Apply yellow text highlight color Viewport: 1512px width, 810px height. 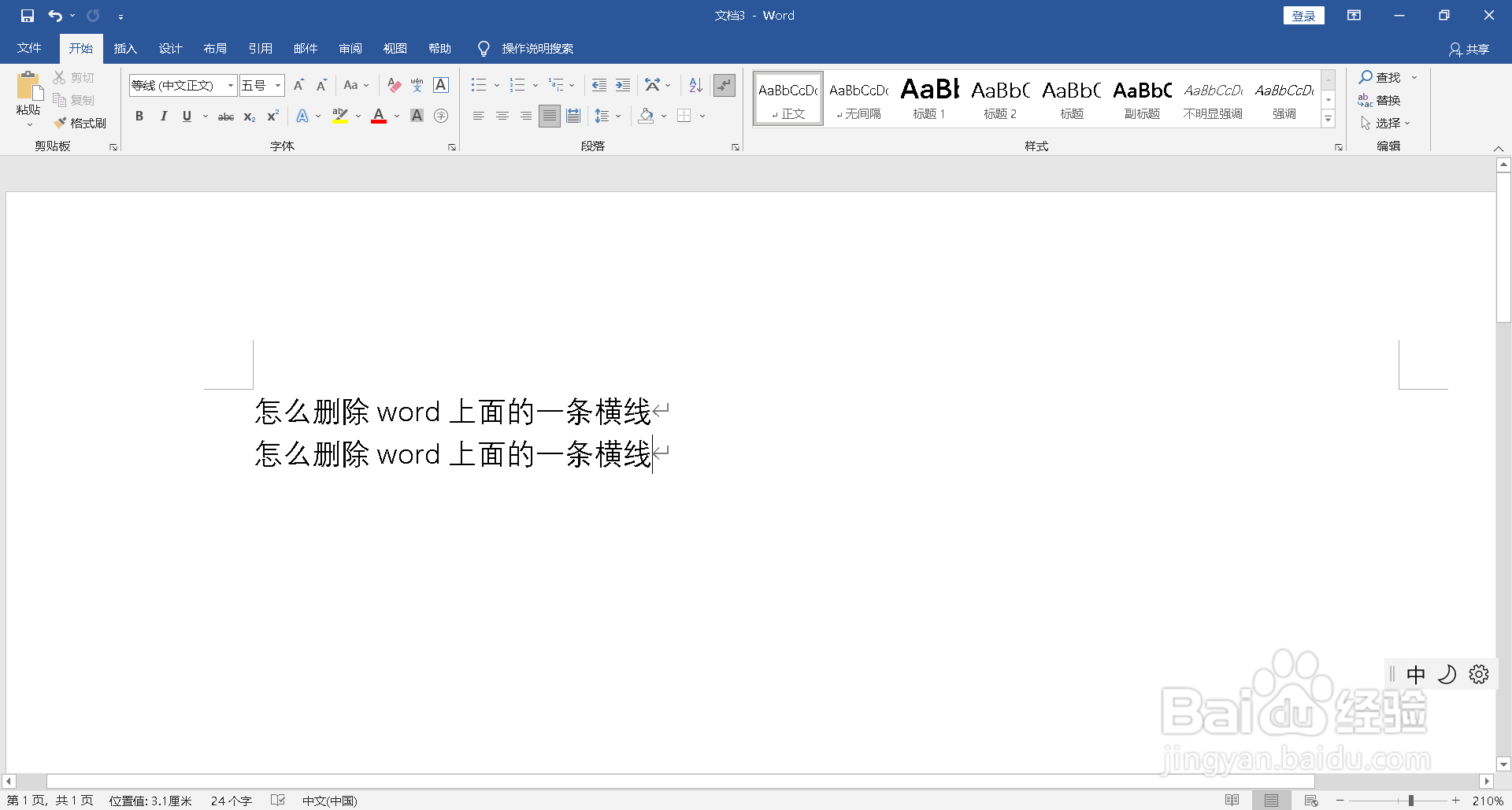click(339, 116)
